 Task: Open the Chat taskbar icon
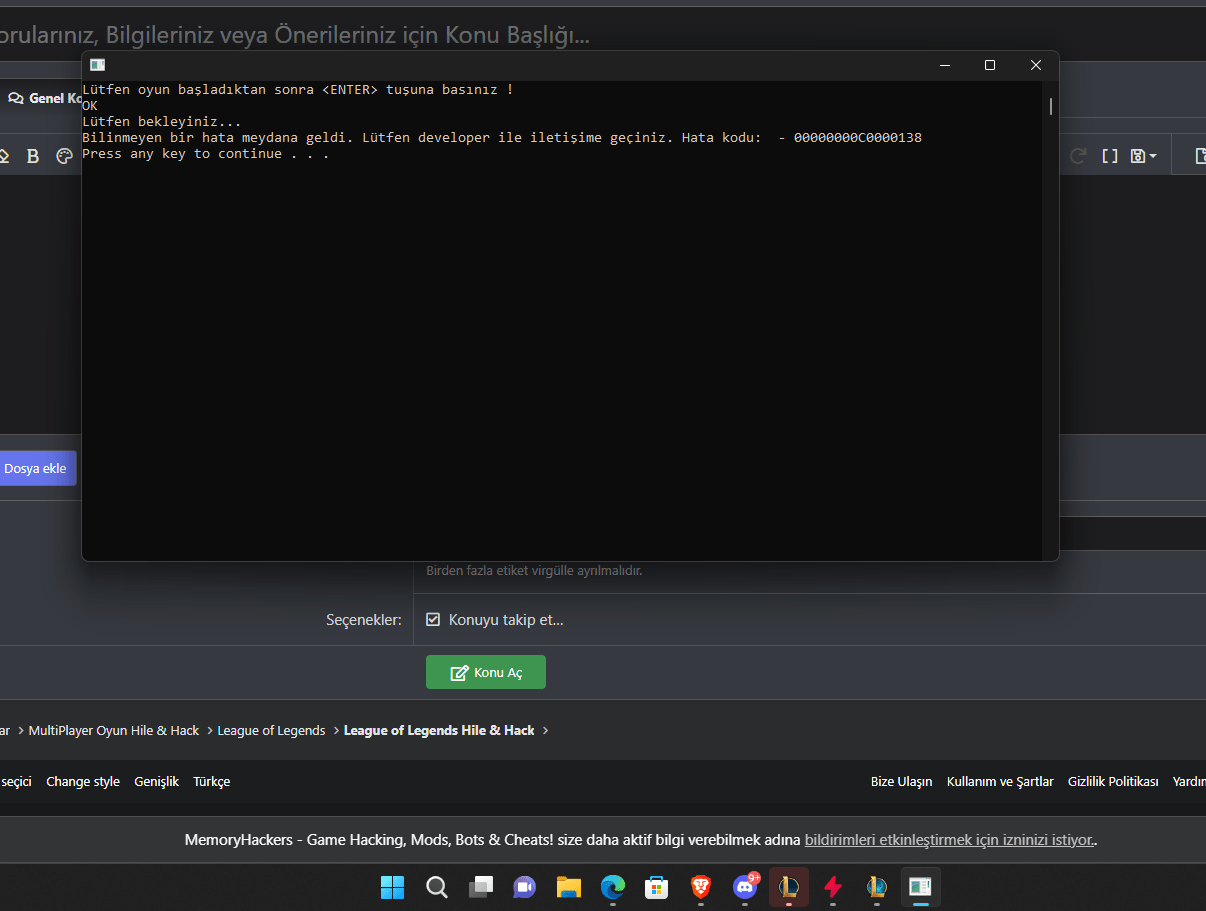(525, 887)
